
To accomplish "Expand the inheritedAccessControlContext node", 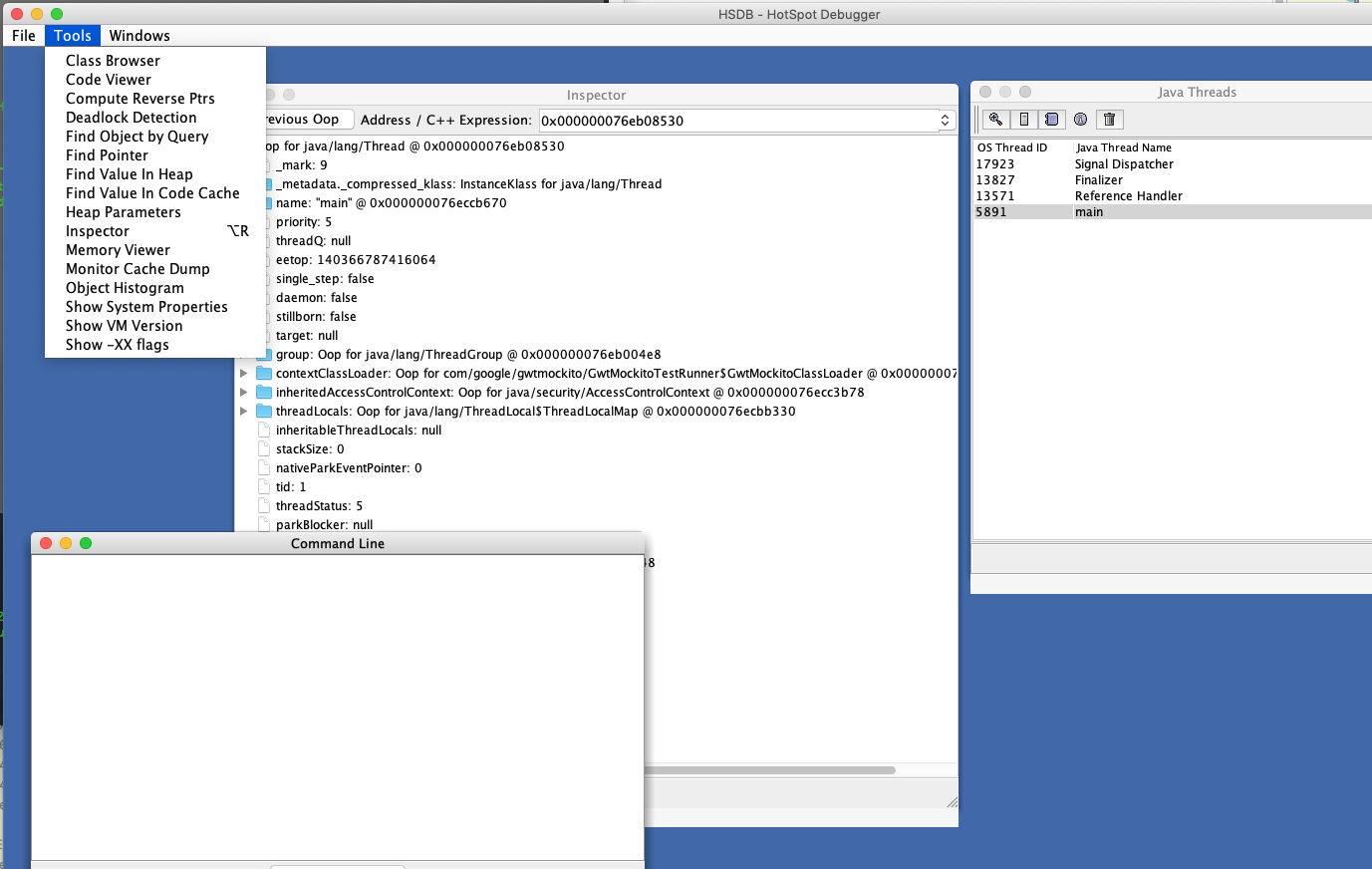I will pyautogui.click(x=243, y=393).
